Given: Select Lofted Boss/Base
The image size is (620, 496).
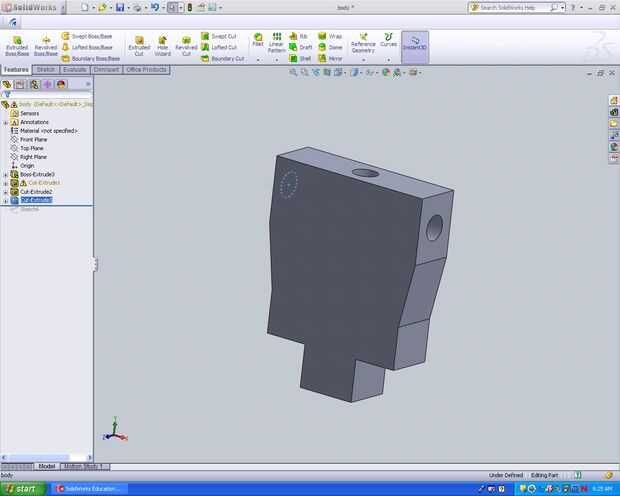Looking at the screenshot, I should click(87, 47).
